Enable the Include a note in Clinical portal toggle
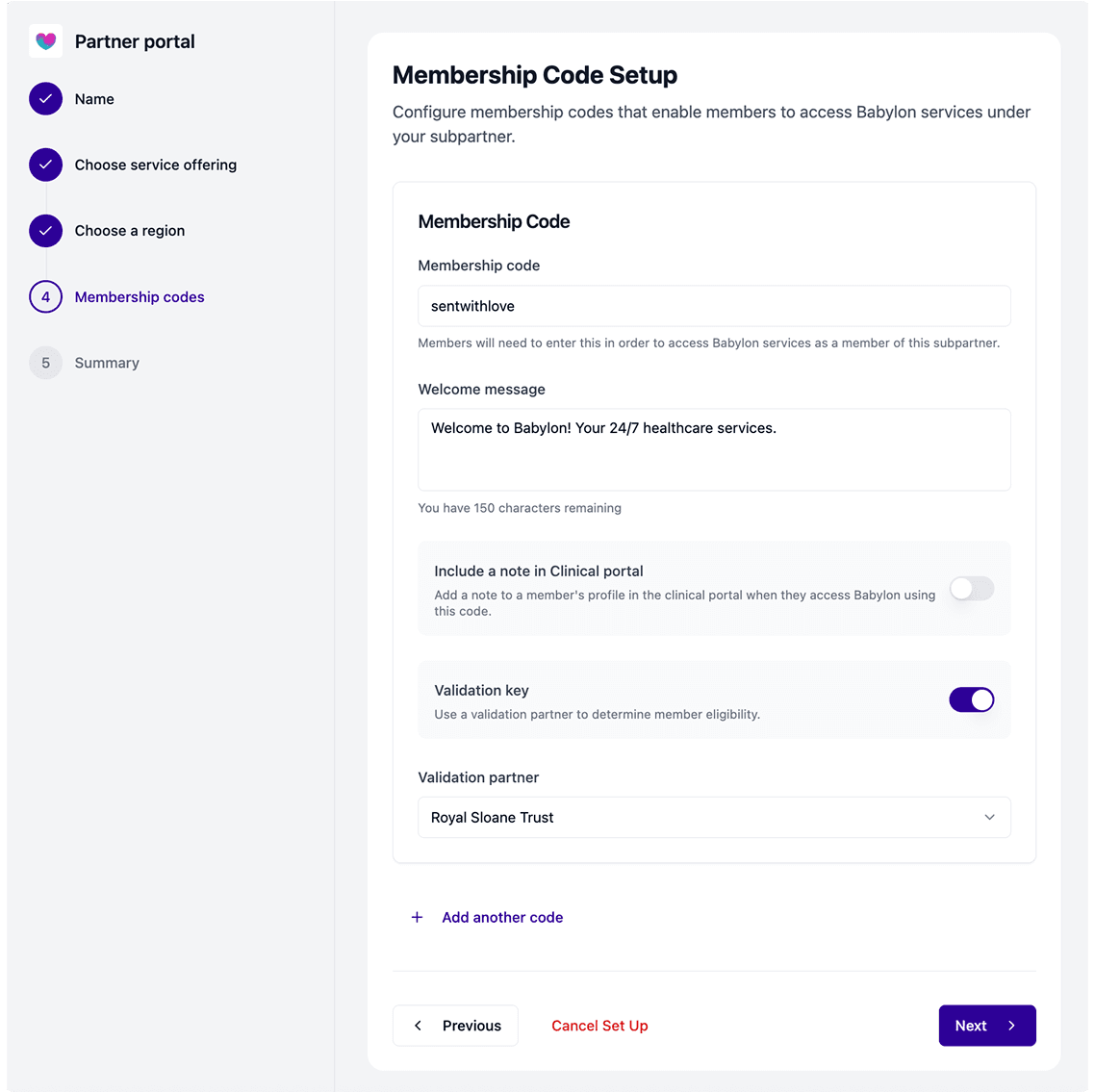Image resolution: width=1095 pixels, height=1092 pixels. pyautogui.click(x=972, y=589)
